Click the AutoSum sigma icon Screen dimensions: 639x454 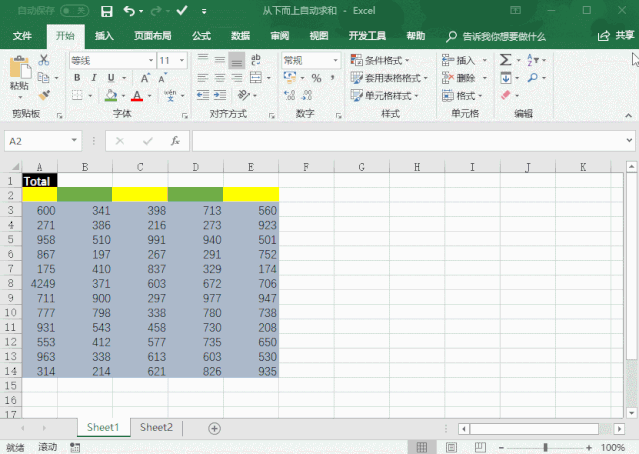[505, 60]
